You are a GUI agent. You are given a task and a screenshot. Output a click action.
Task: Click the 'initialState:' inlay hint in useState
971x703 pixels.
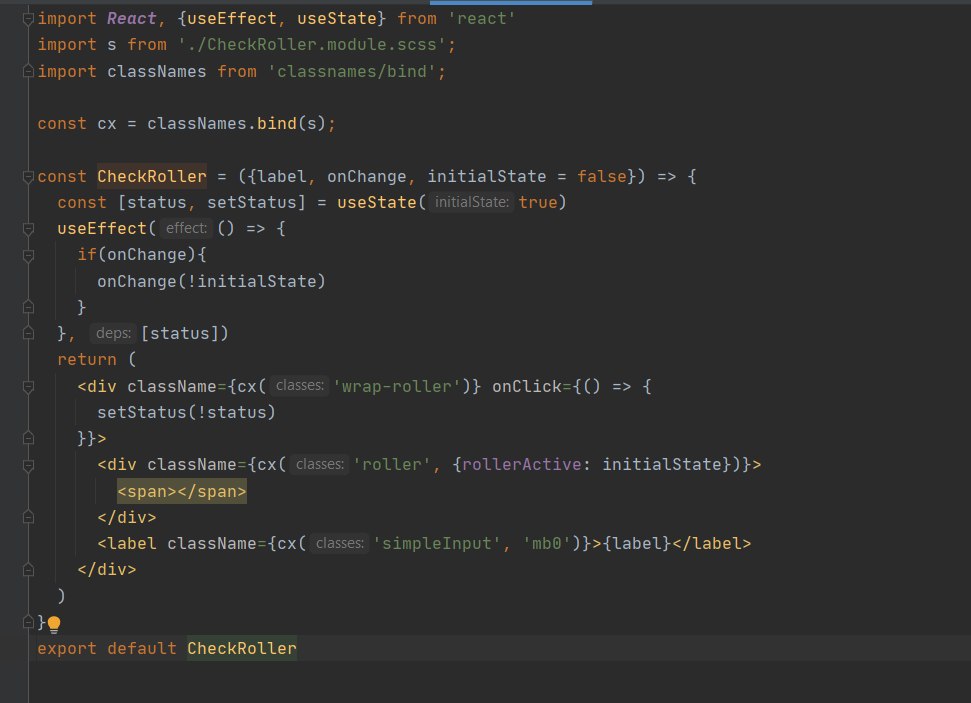(x=471, y=202)
